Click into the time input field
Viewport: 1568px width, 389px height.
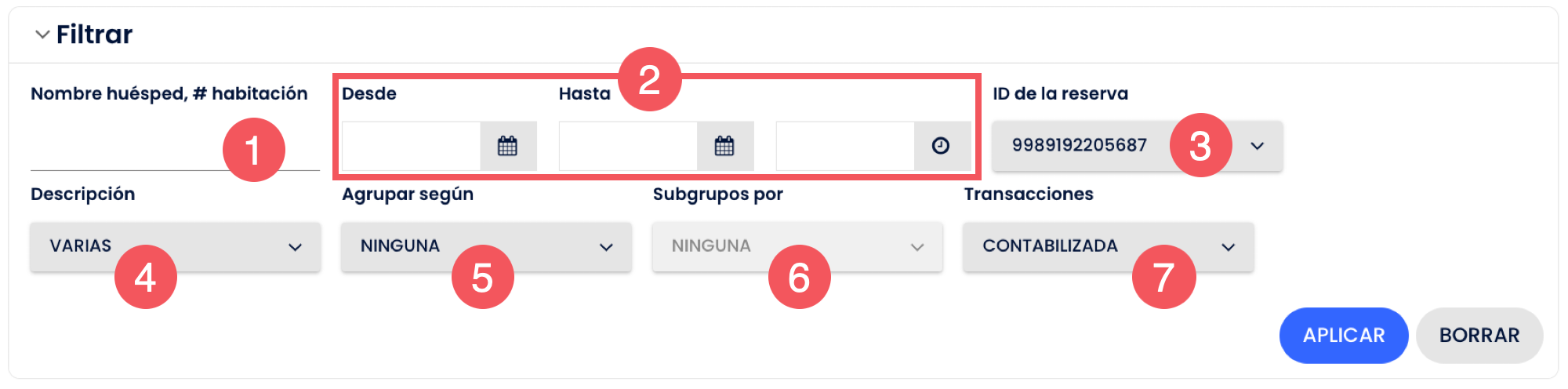click(845, 146)
